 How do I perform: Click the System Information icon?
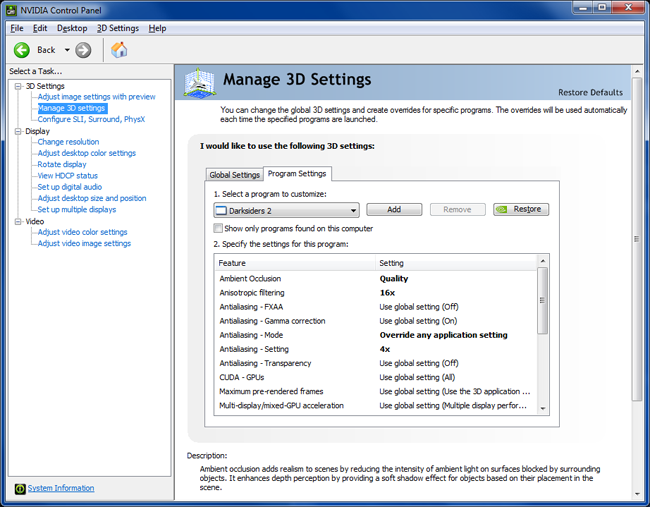(19, 488)
